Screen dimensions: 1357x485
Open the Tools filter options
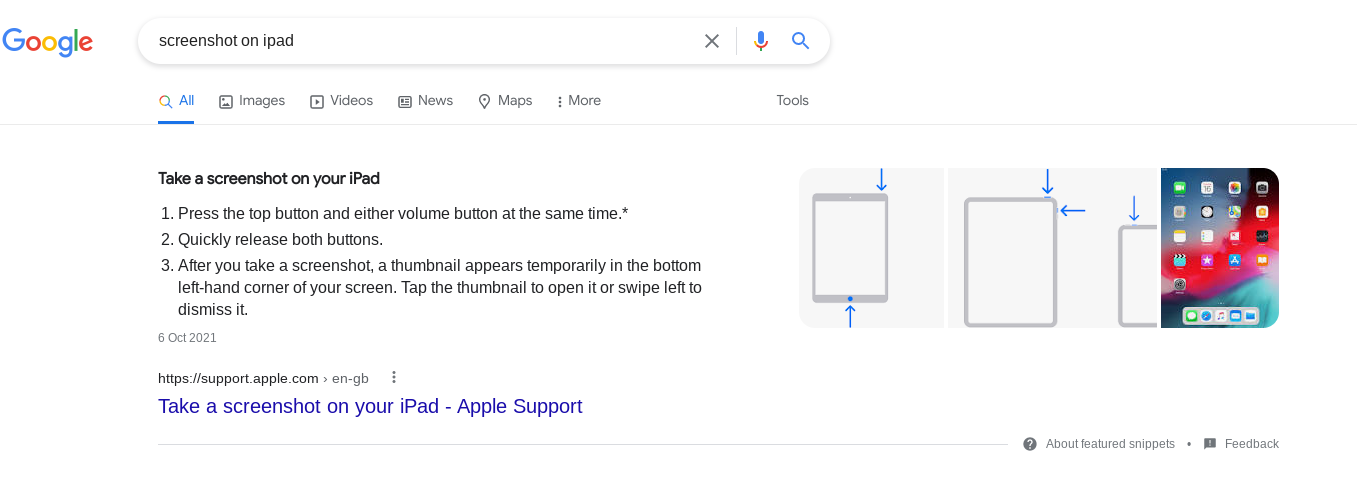(792, 100)
